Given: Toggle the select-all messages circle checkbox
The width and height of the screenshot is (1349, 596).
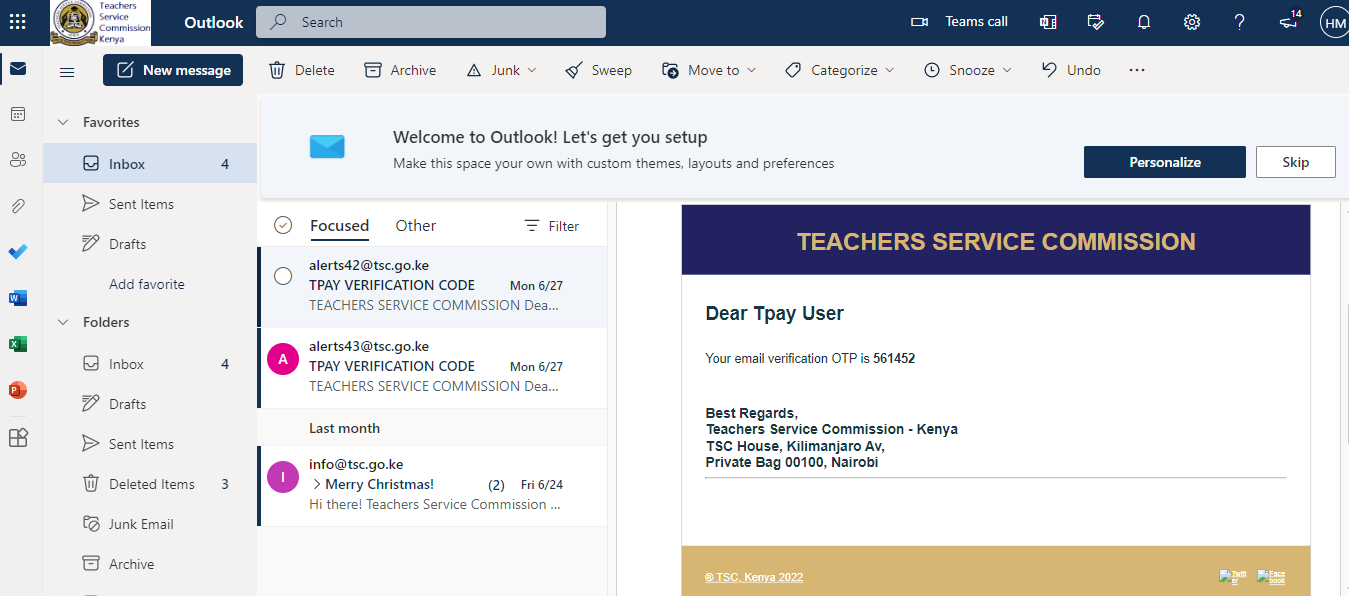Looking at the screenshot, I should click(x=283, y=226).
